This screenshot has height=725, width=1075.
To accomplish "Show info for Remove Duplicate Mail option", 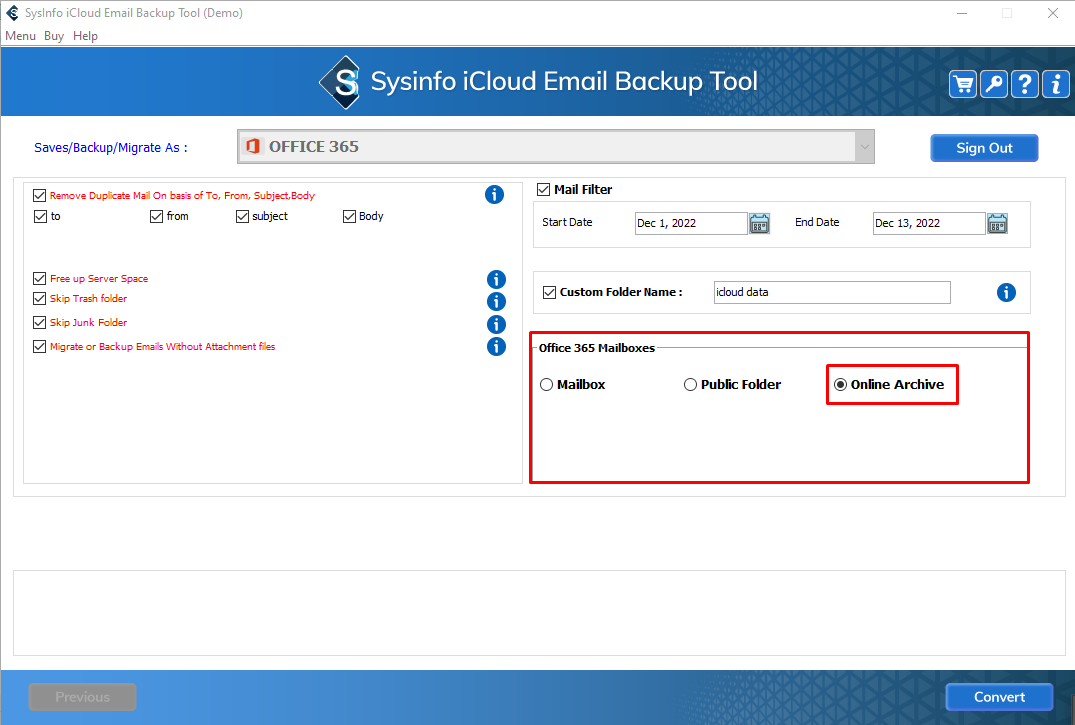I will tap(494, 195).
